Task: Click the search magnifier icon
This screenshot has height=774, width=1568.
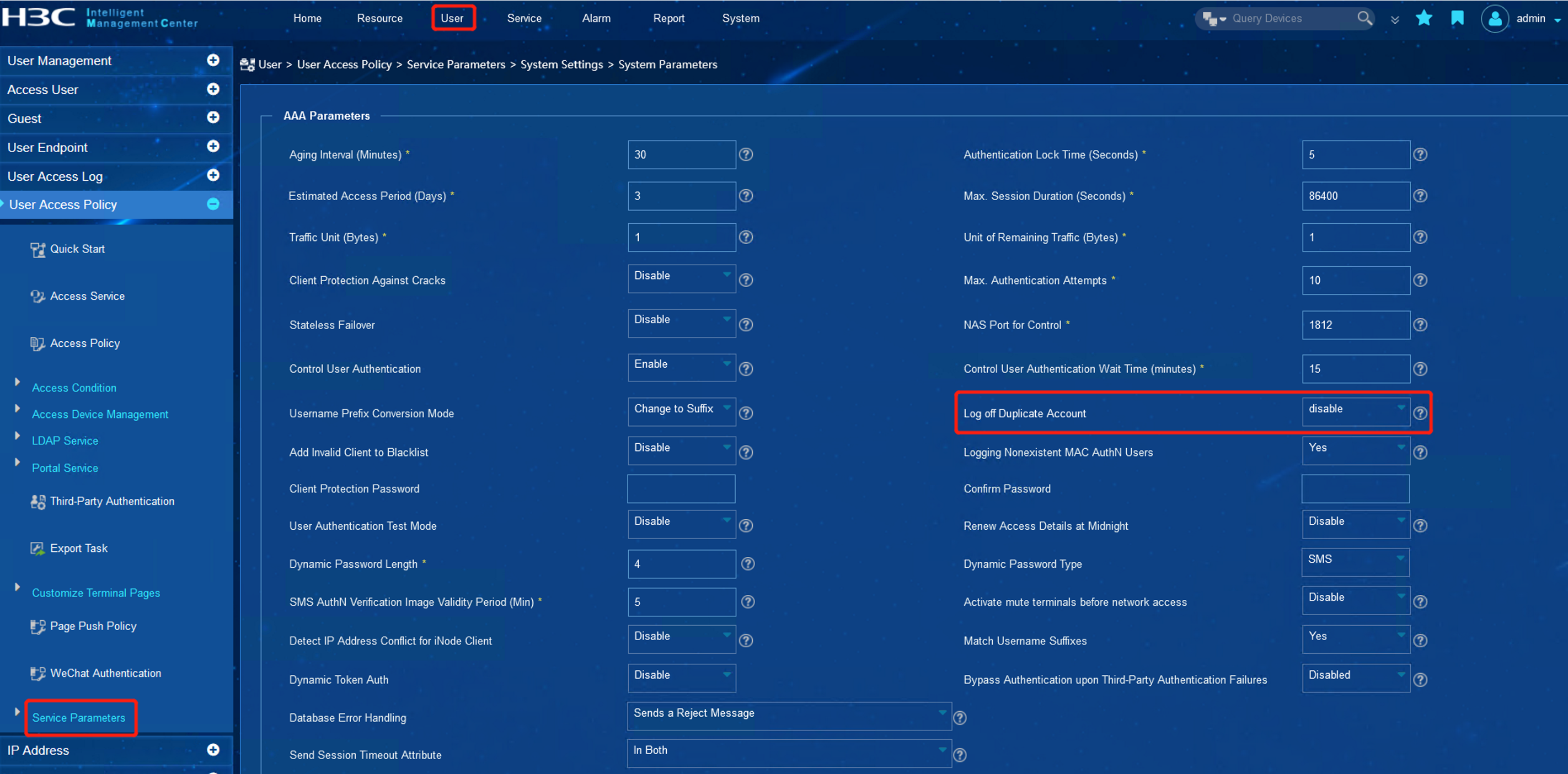Action: [x=1364, y=18]
